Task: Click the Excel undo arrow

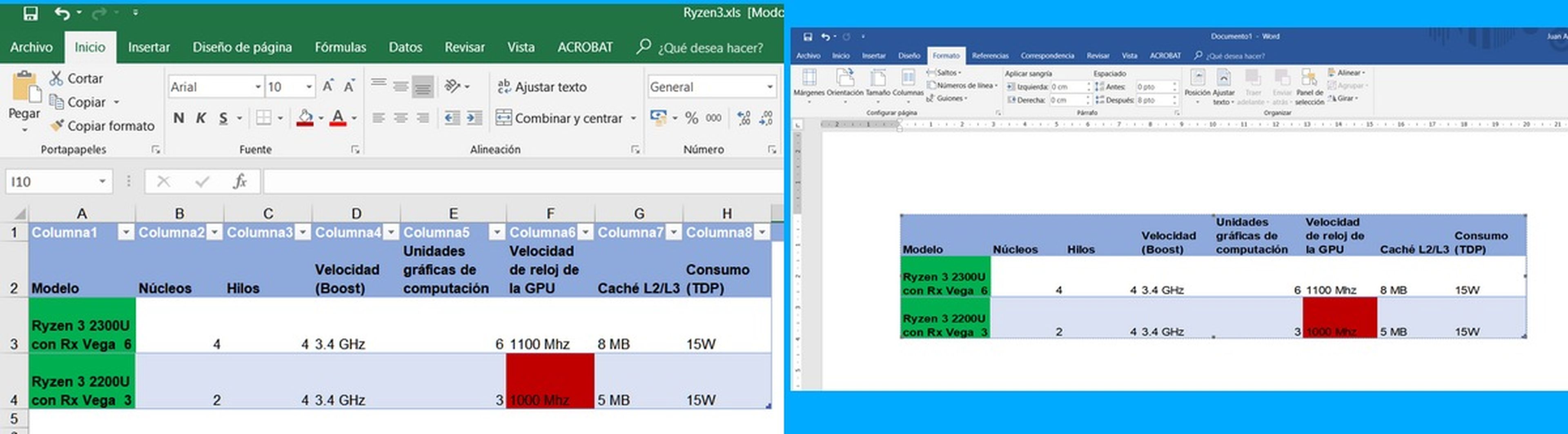Action: [x=62, y=13]
